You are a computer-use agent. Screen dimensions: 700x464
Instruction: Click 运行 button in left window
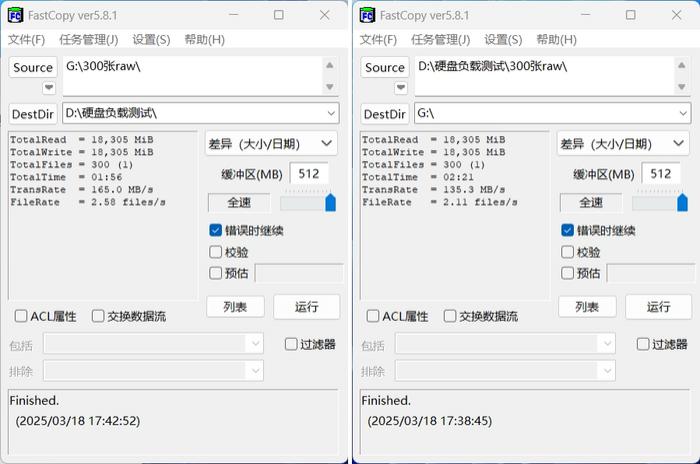pos(307,307)
